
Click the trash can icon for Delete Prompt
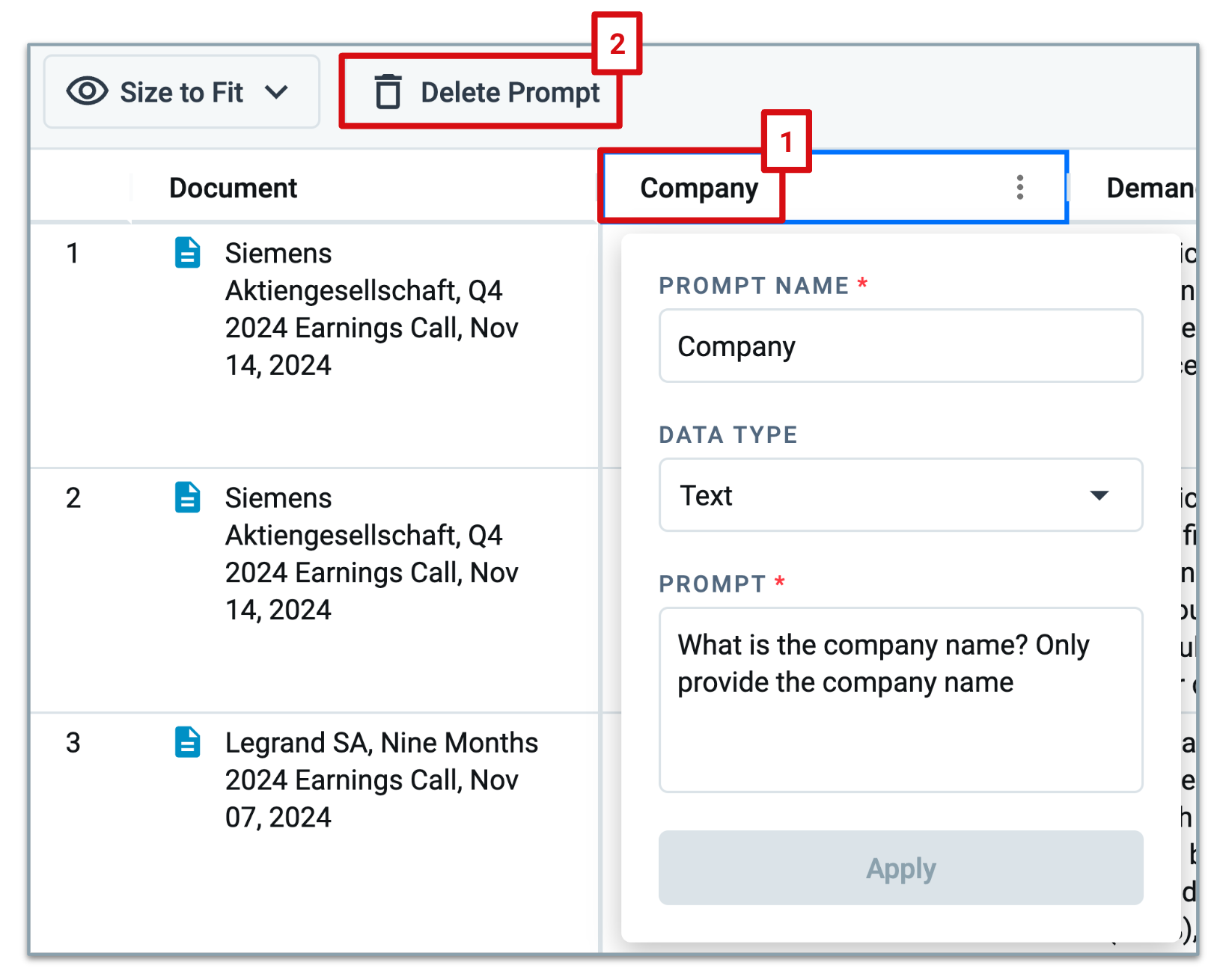(388, 92)
